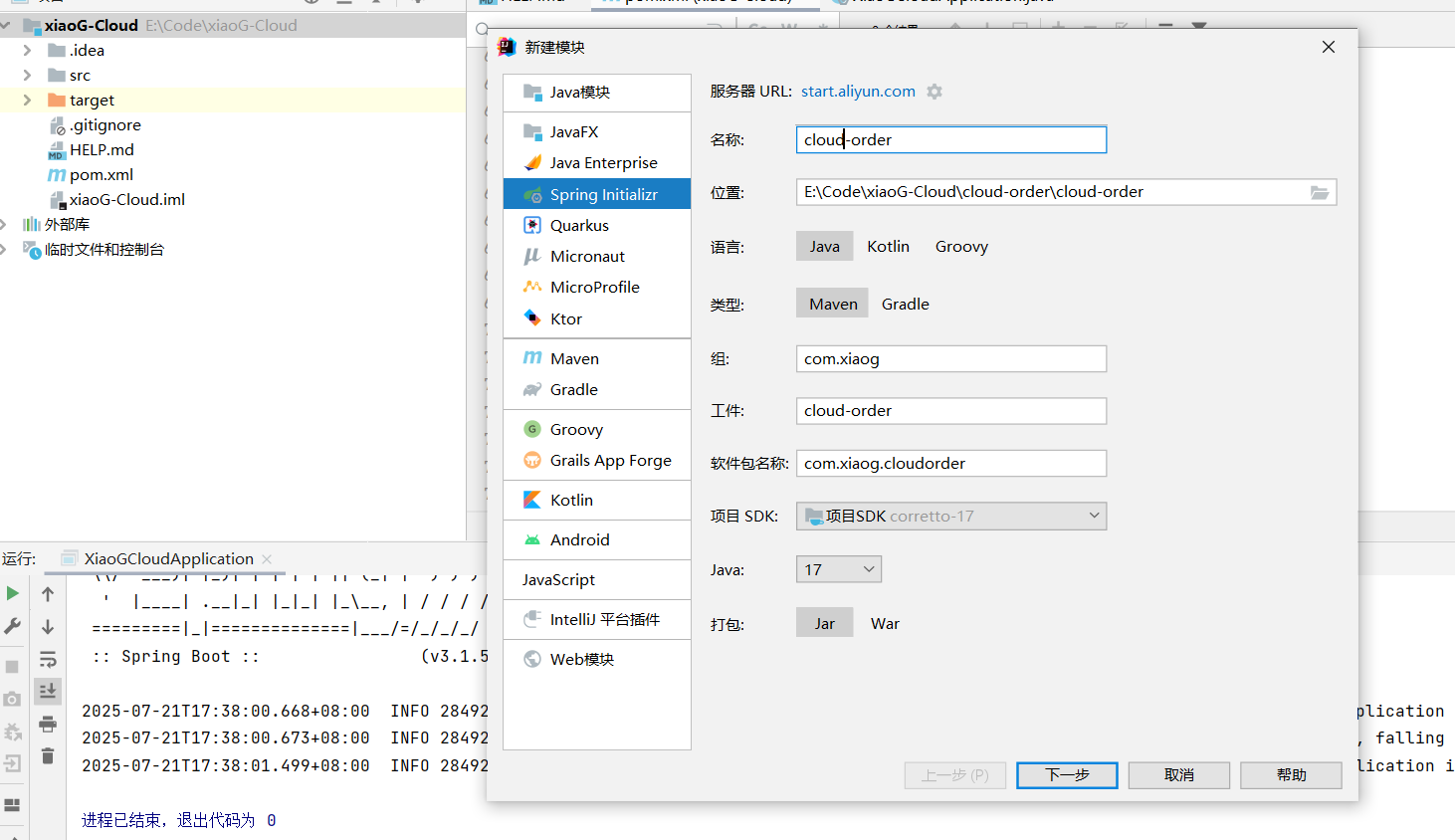Click the rerun green play icon in Run panel
1455x840 pixels.
pyautogui.click(x=12, y=593)
